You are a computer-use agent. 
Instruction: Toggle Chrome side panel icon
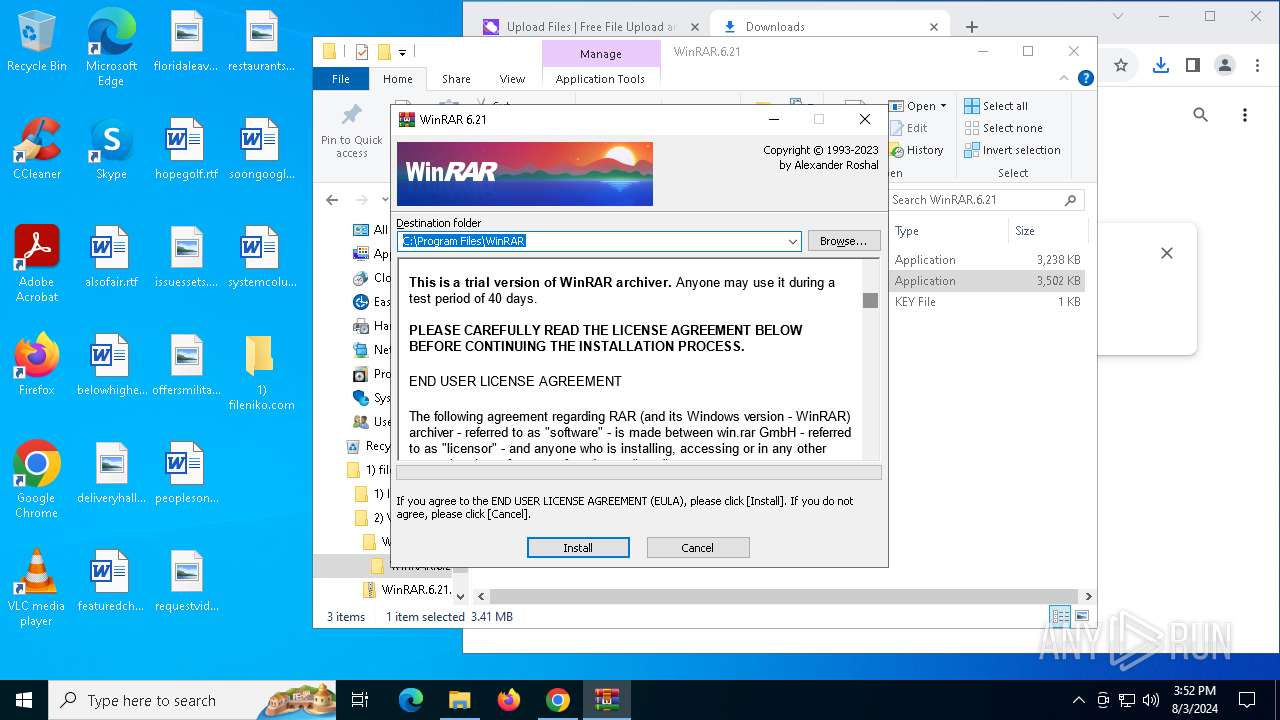1192,65
